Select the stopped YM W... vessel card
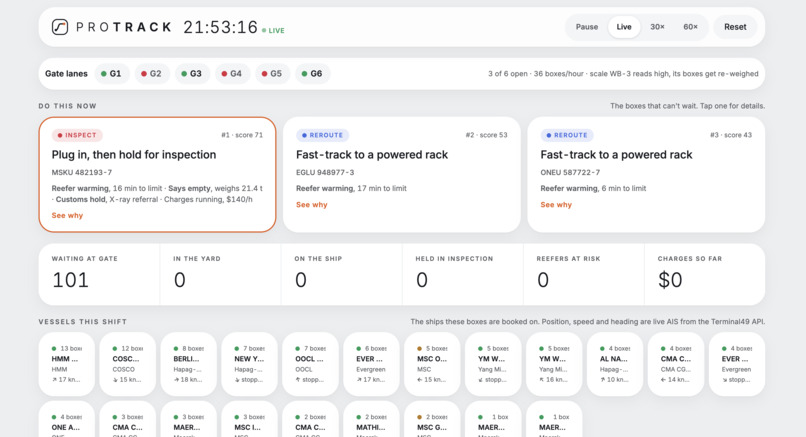This screenshot has width=806, height=437. (493, 364)
